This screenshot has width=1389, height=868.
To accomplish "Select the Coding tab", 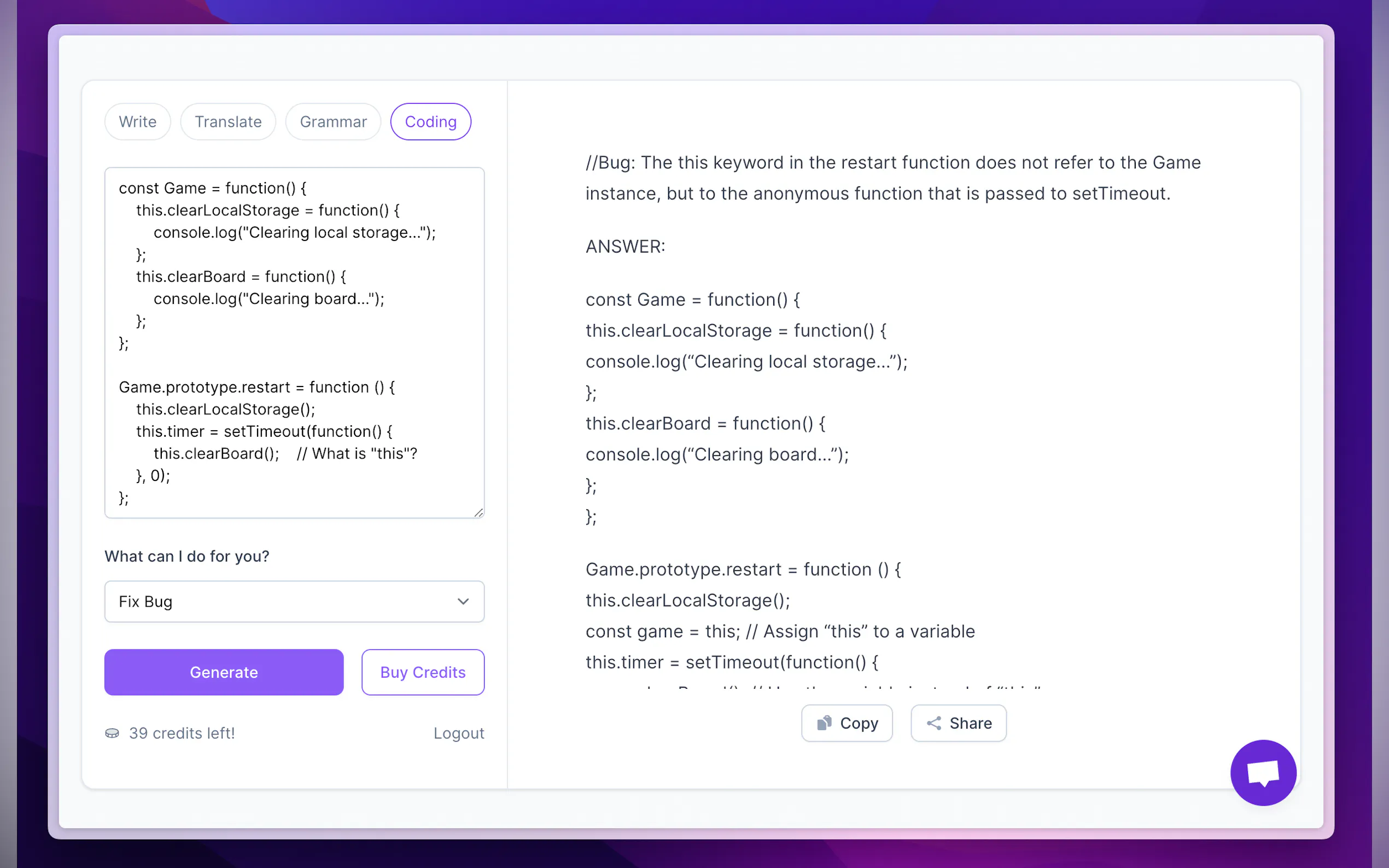I will click(x=431, y=122).
